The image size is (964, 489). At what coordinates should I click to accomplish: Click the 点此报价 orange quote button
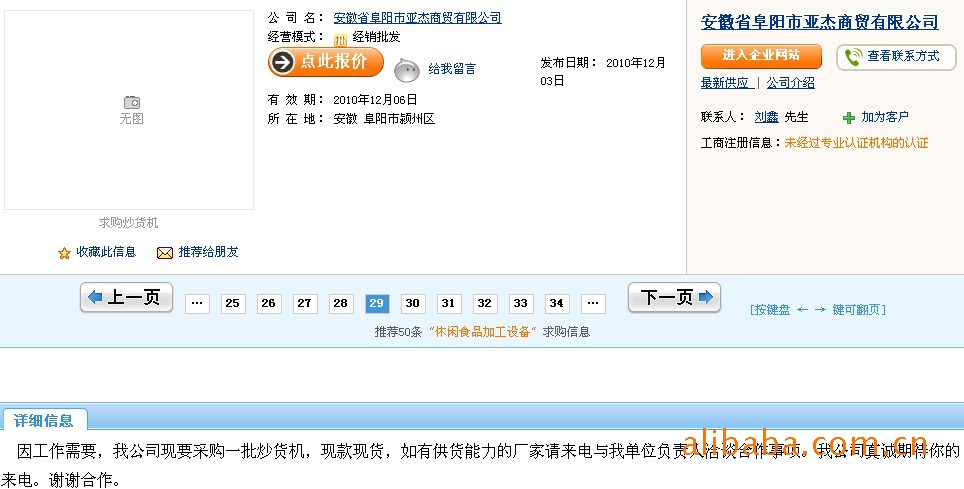326,62
